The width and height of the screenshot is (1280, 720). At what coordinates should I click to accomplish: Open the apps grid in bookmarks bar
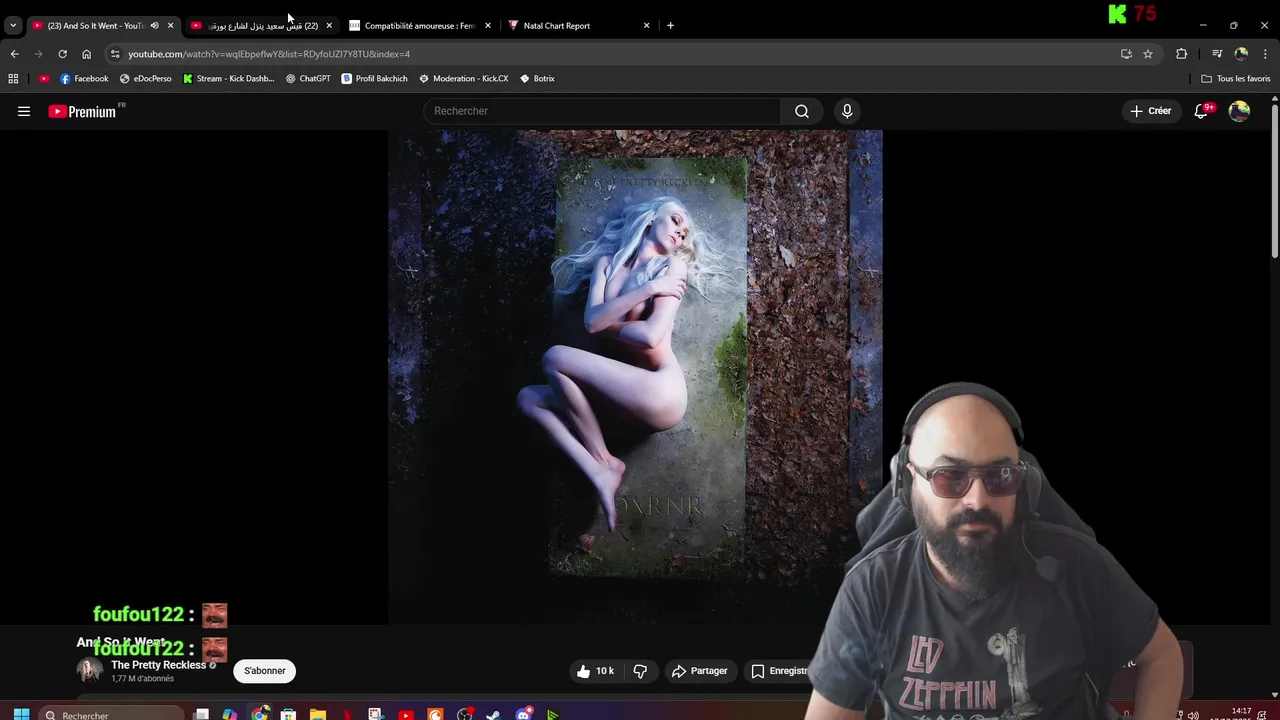coord(13,78)
